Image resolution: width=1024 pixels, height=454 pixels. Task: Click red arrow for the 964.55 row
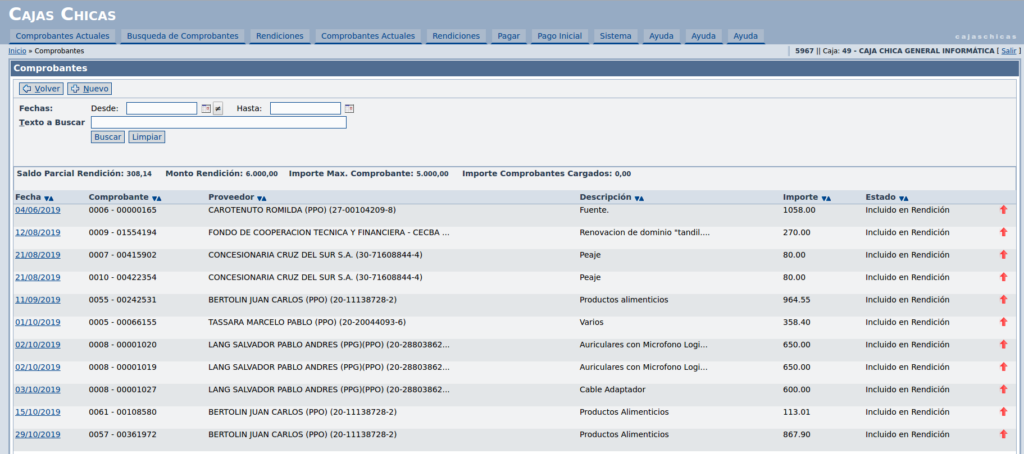[x=1003, y=299]
